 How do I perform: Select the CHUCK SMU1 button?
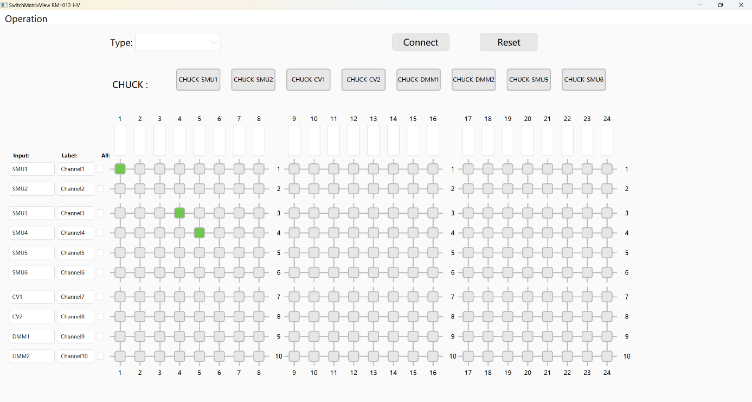point(198,79)
